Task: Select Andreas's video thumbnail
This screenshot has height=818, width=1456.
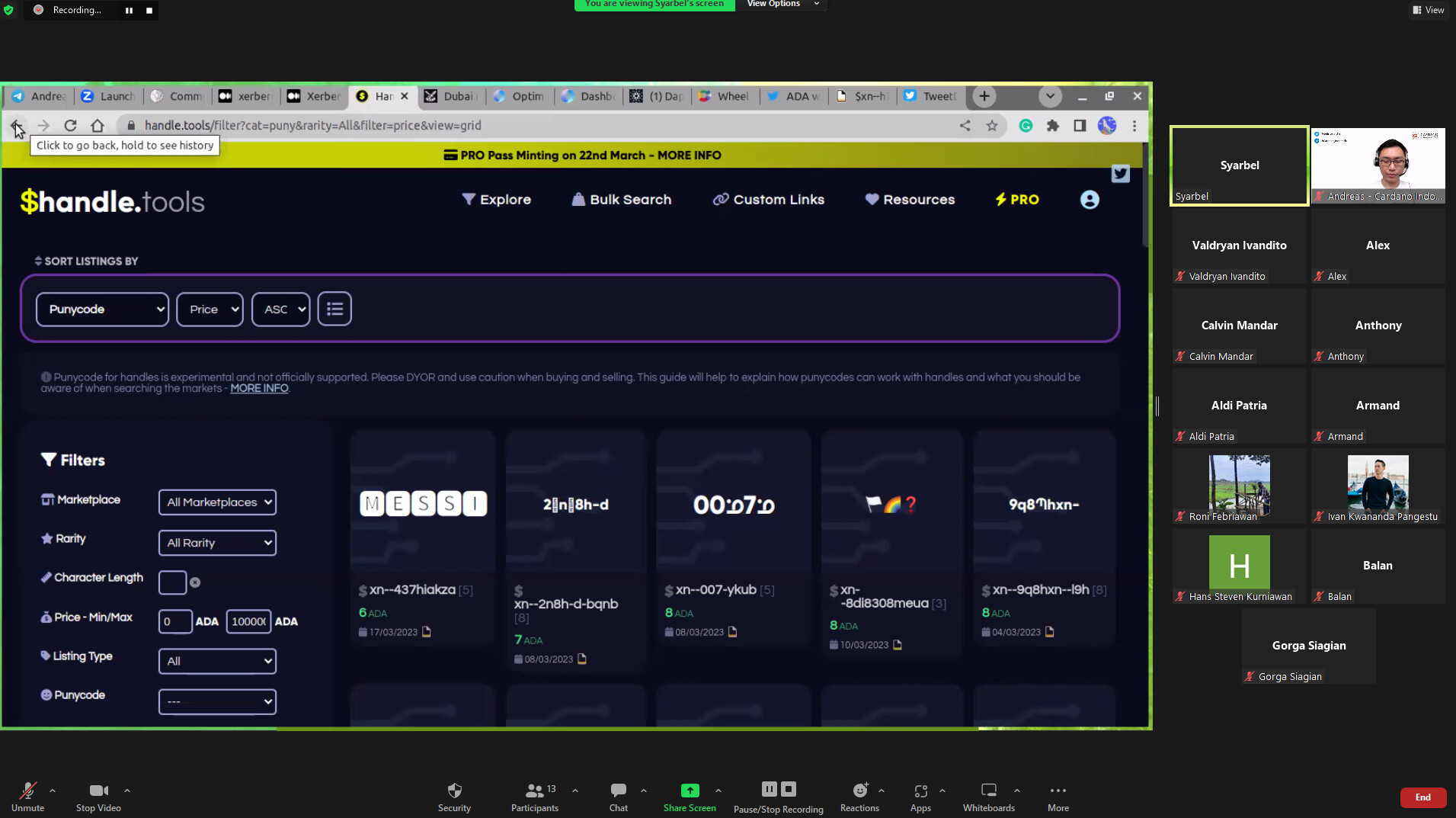Action: [1378, 165]
